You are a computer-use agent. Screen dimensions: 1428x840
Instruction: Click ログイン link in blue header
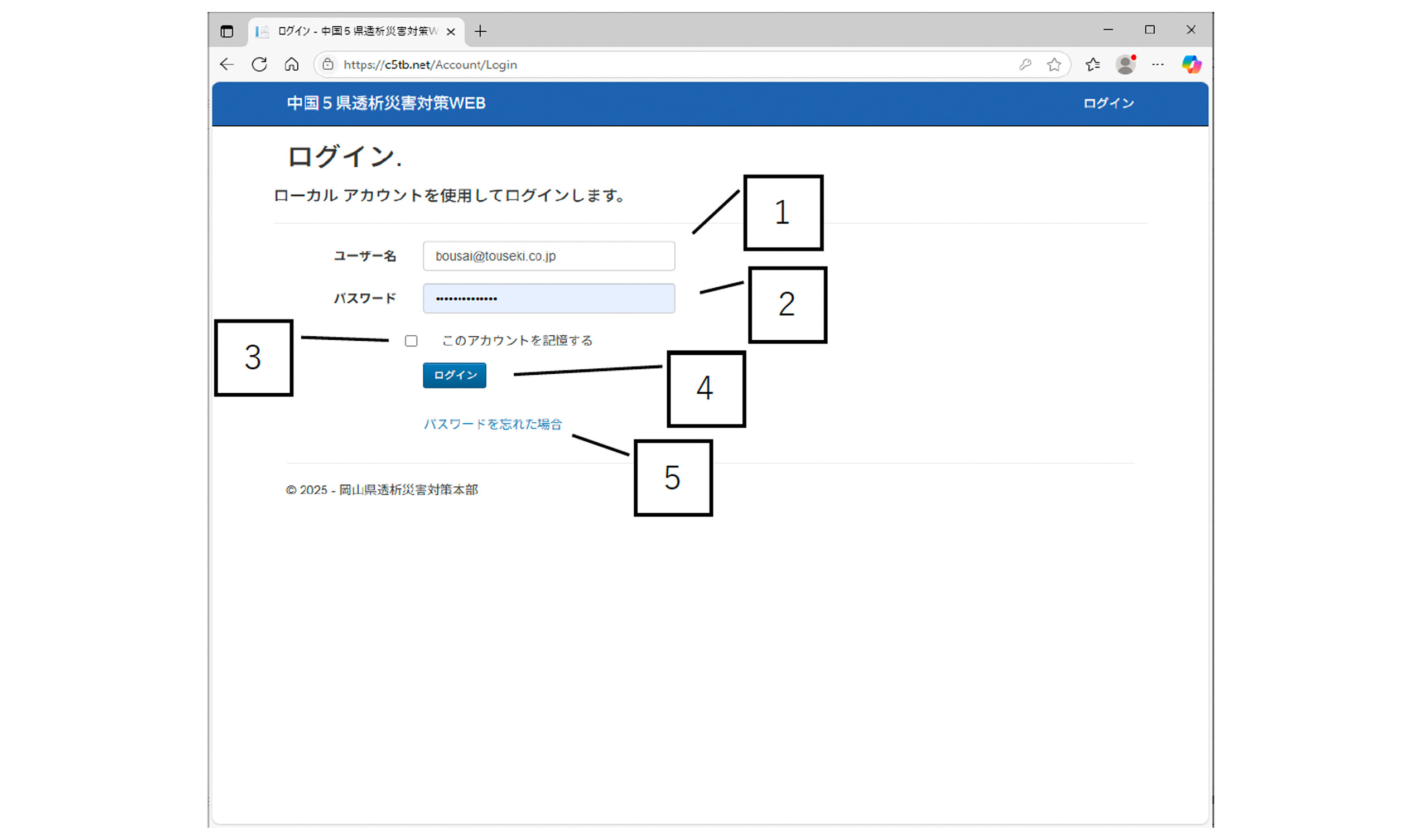tap(1108, 103)
